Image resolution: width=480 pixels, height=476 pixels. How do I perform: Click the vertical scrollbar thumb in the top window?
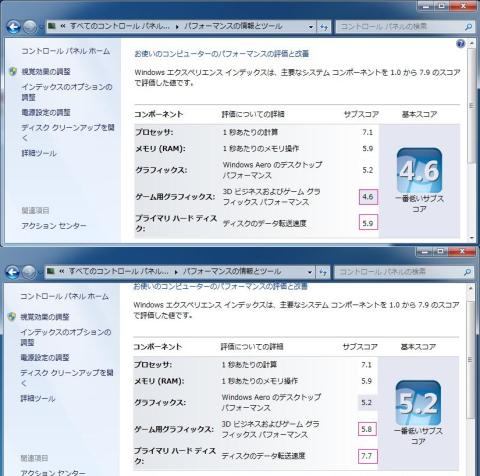click(x=471, y=106)
